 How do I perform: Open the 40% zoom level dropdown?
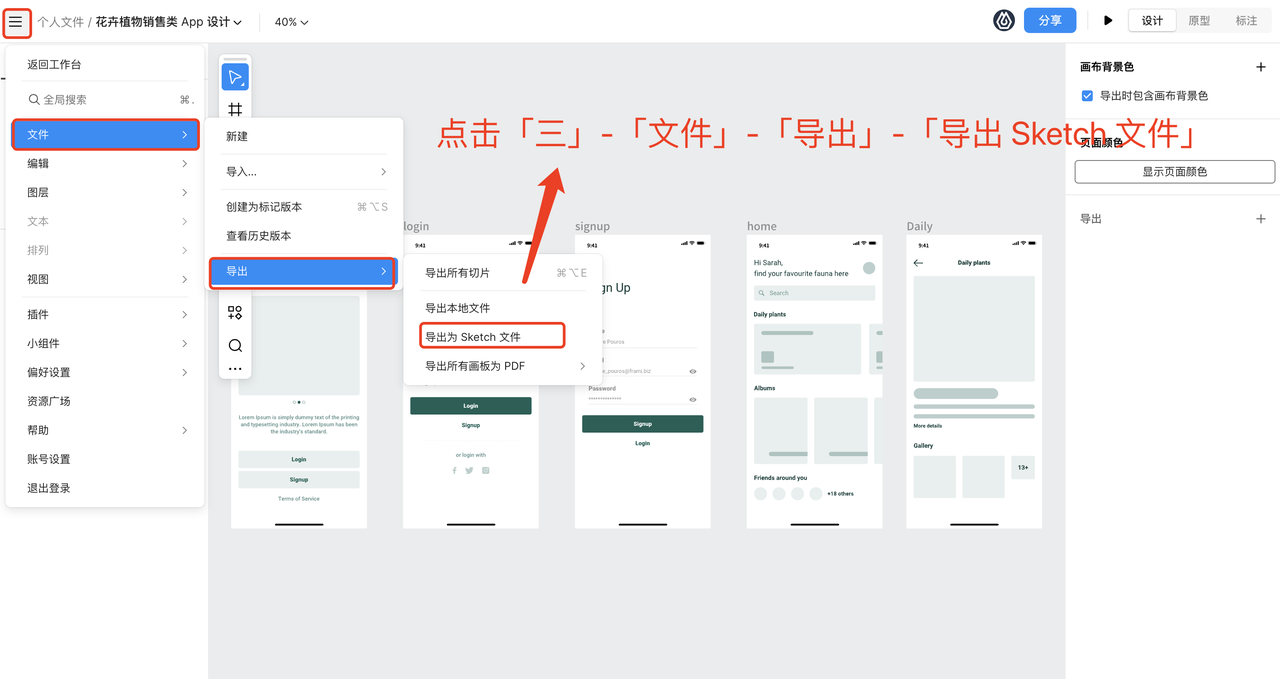[291, 22]
